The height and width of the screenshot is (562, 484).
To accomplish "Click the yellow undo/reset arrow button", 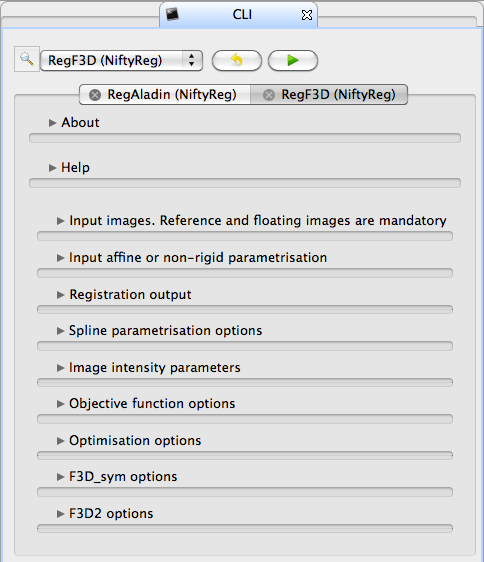I will coord(237,60).
